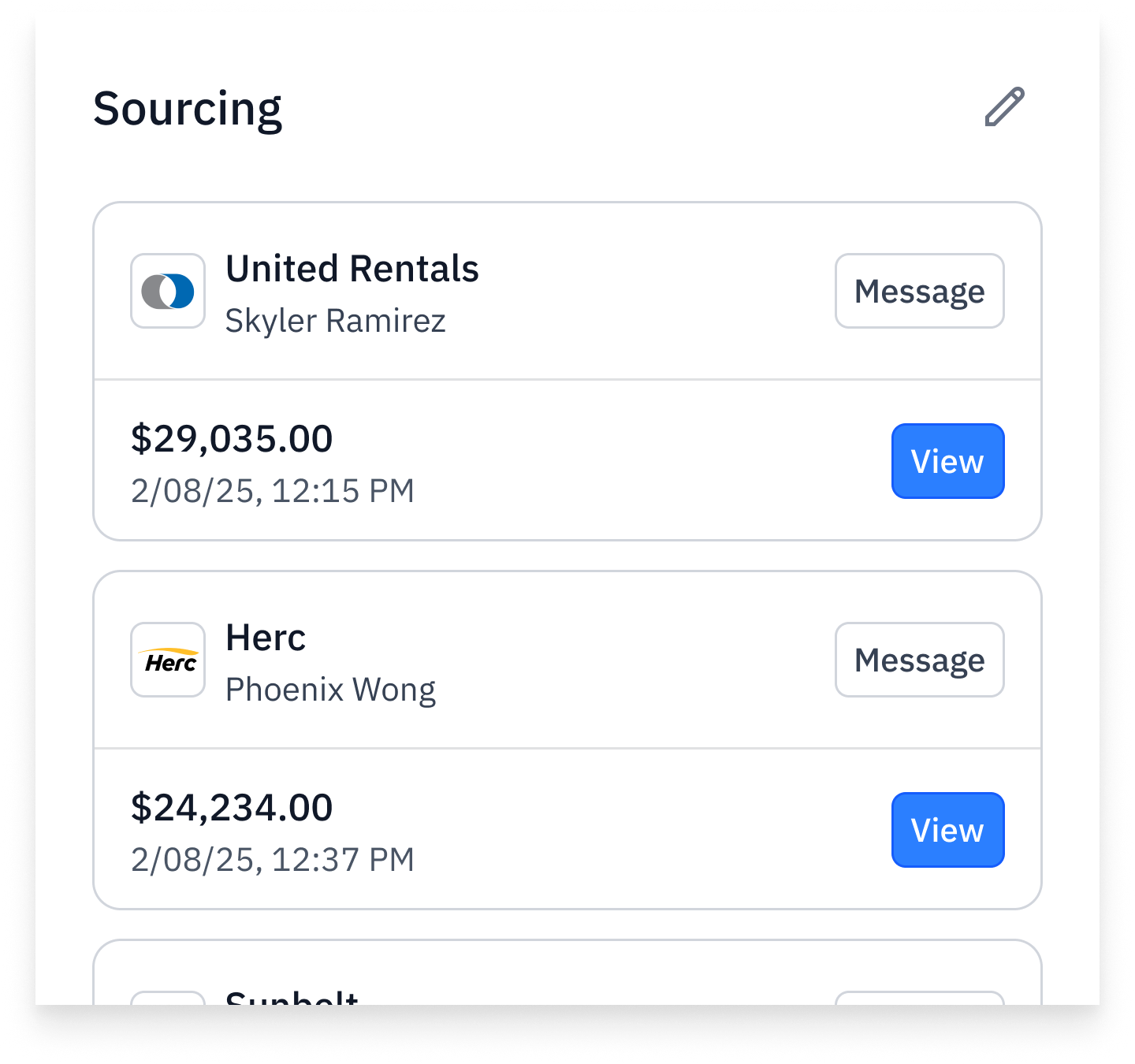Message Phoenix Wong at Herc
The height and width of the screenshot is (1064, 1135).
pyautogui.click(x=919, y=660)
